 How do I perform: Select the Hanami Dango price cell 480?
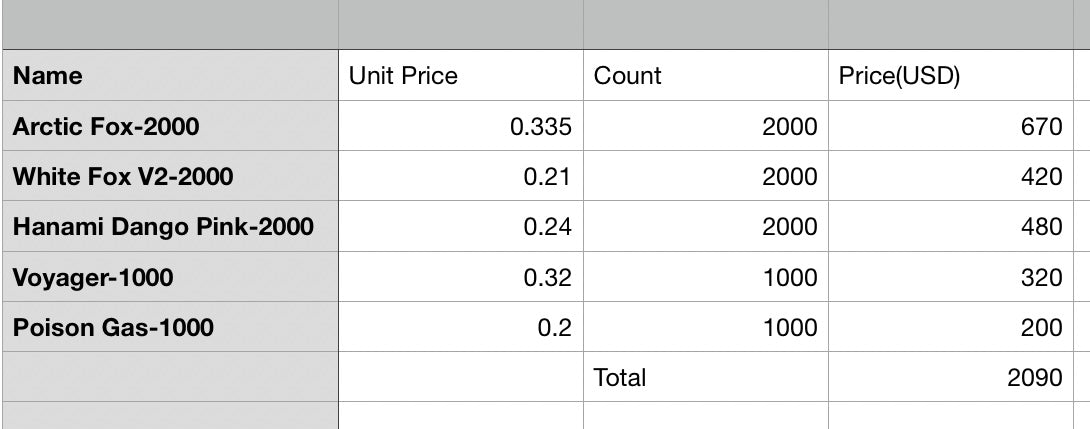point(950,227)
